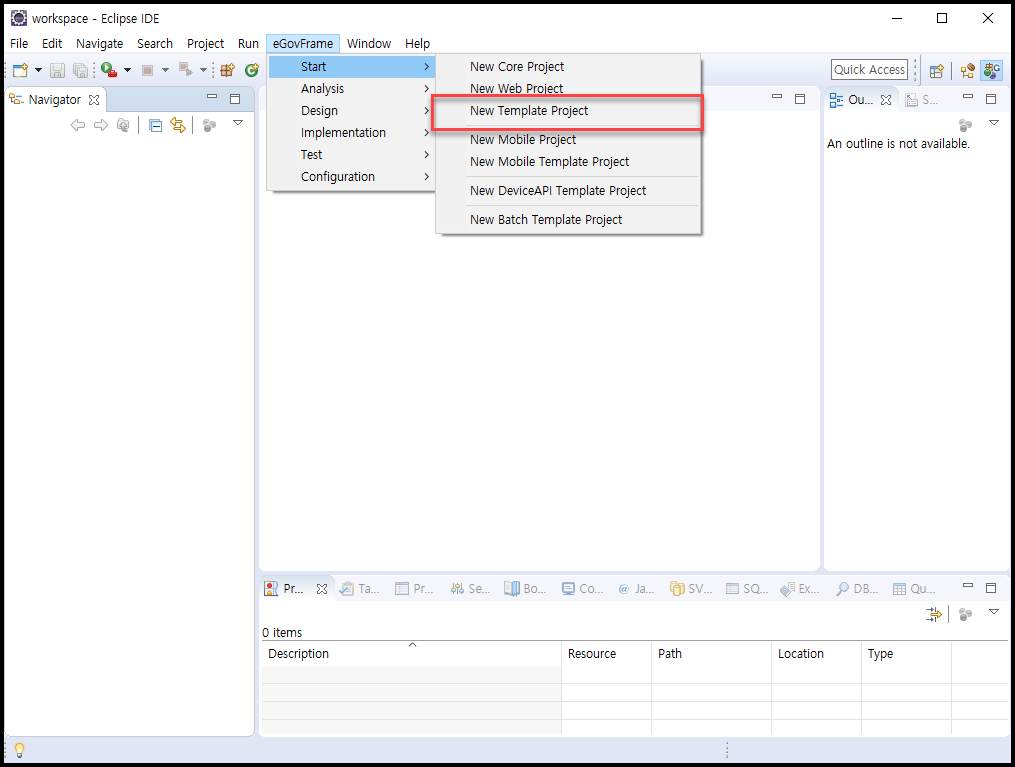Choose New DeviceAPI Template Project
The image size is (1015, 767).
pyautogui.click(x=568, y=191)
